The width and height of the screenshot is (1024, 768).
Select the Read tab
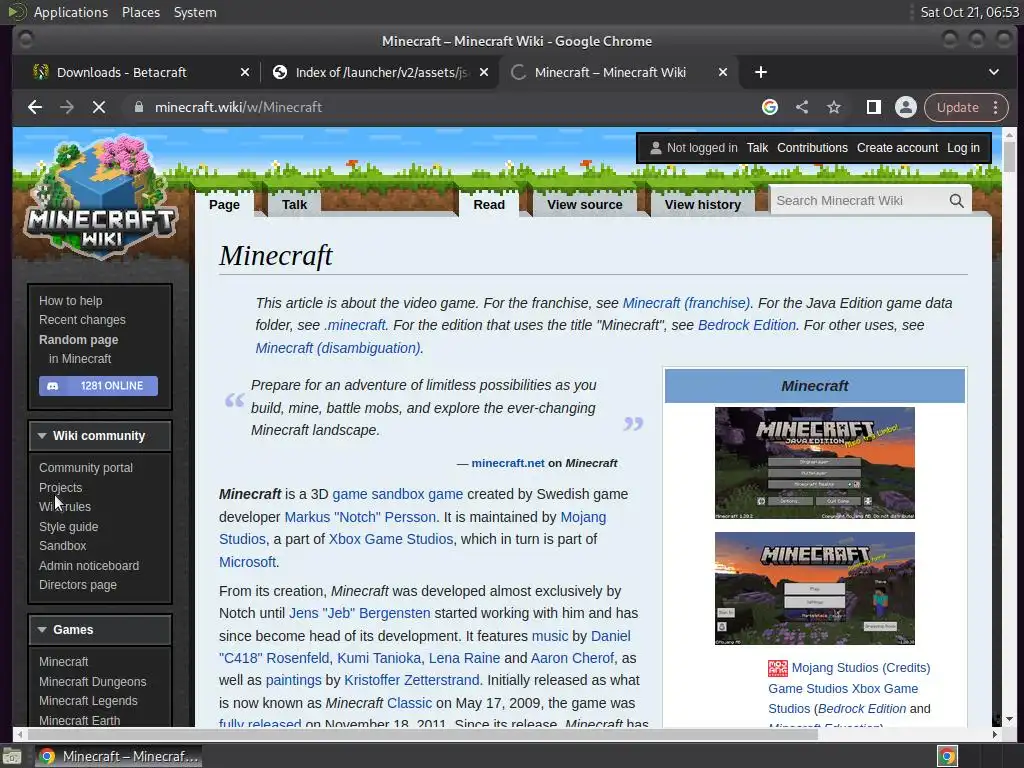coord(489,204)
